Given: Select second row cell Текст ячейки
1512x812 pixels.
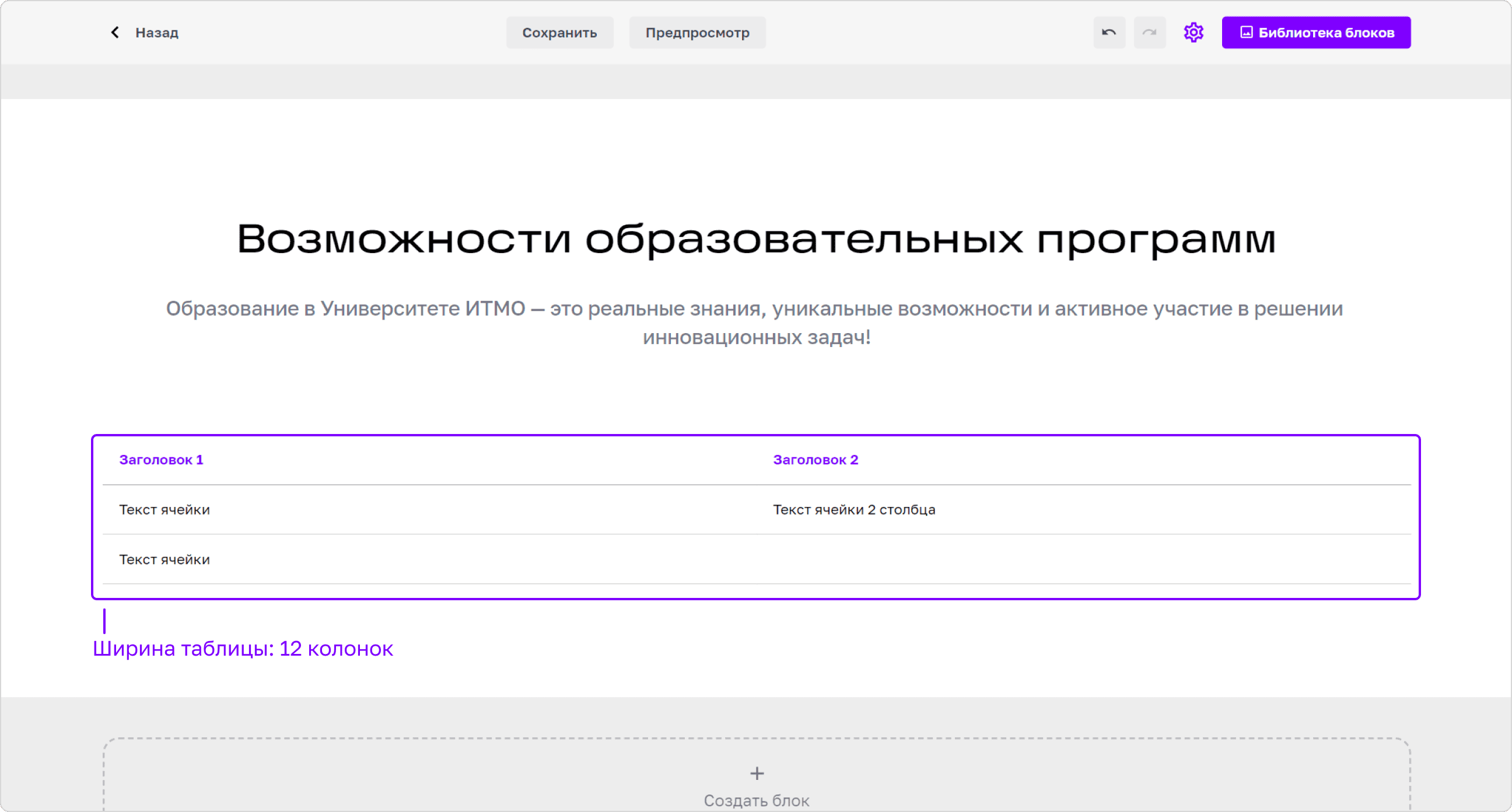Looking at the screenshot, I should coord(164,559).
